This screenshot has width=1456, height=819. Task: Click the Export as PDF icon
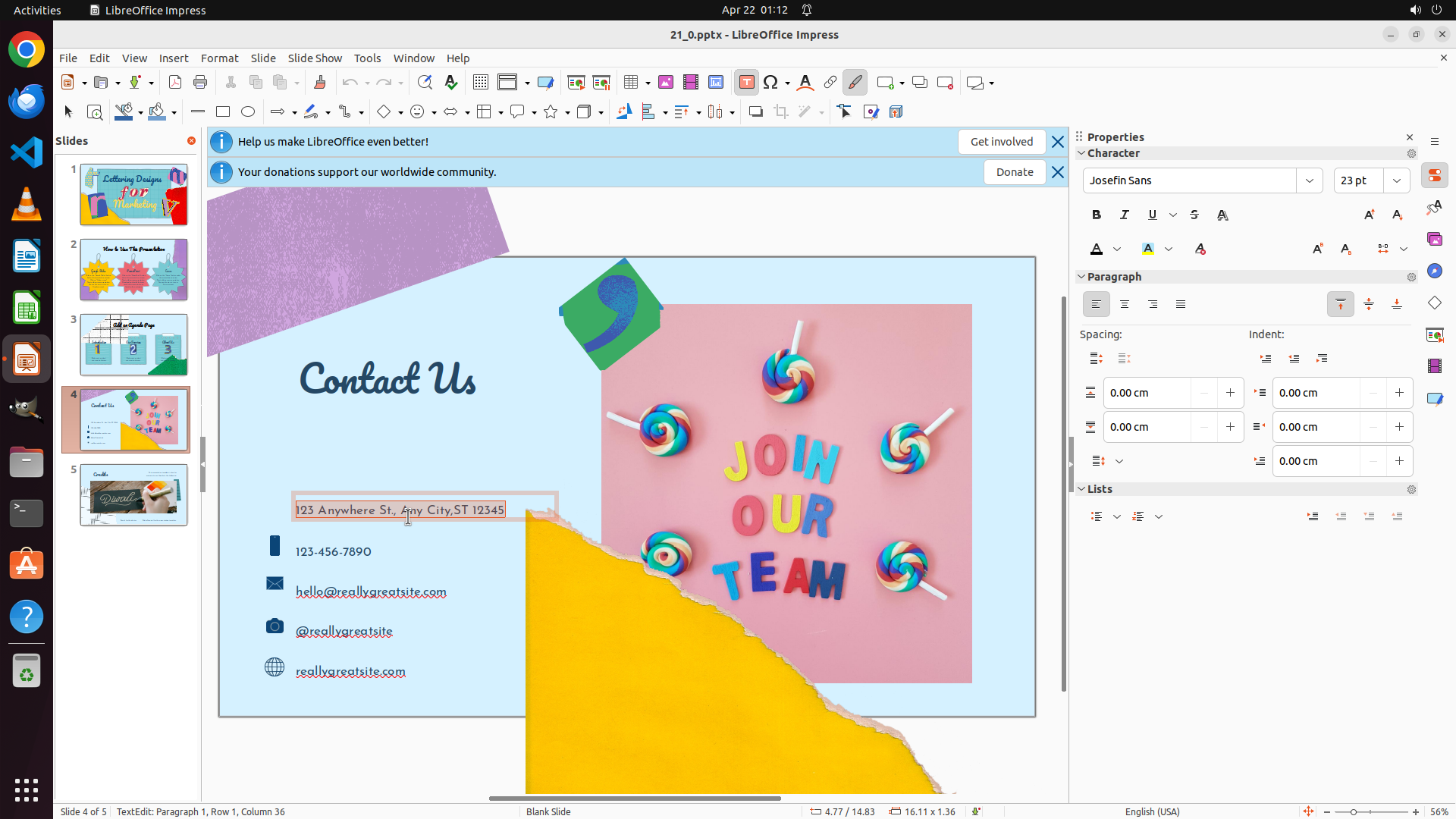click(175, 83)
